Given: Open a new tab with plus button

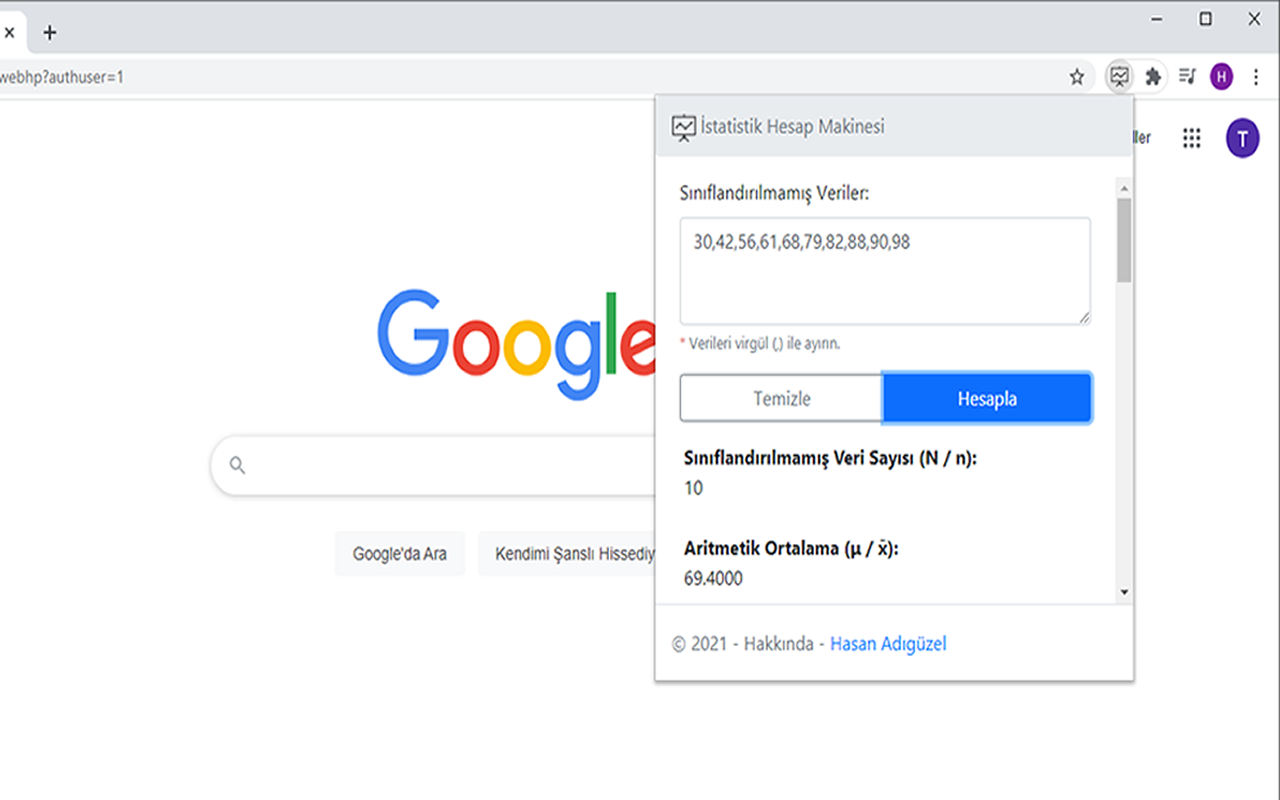Looking at the screenshot, I should click(x=49, y=33).
